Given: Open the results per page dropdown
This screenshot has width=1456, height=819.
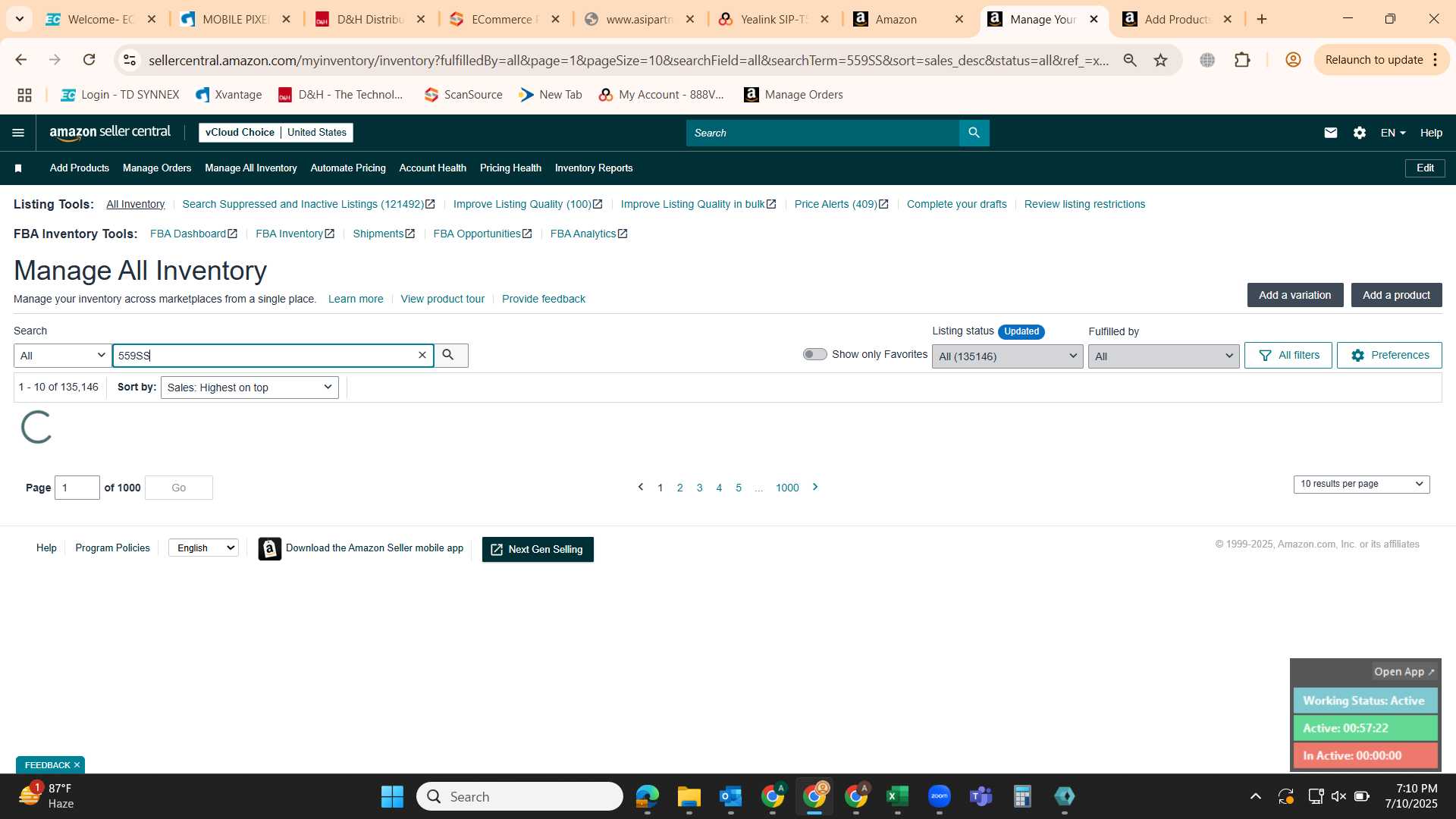Looking at the screenshot, I should pos(1361,484).
